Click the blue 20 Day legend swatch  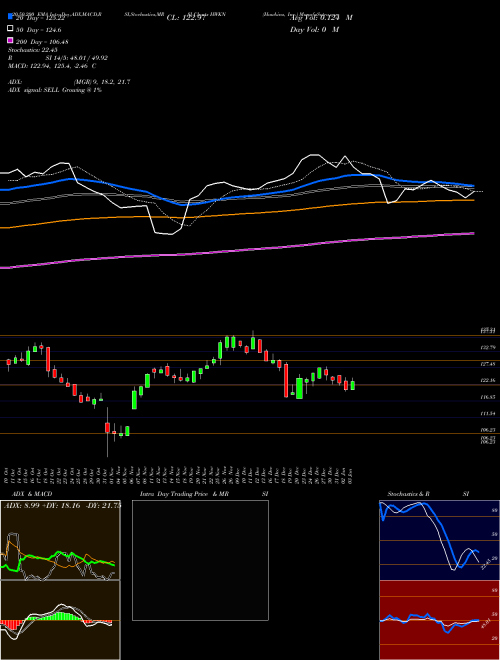[x=11, y=17]
